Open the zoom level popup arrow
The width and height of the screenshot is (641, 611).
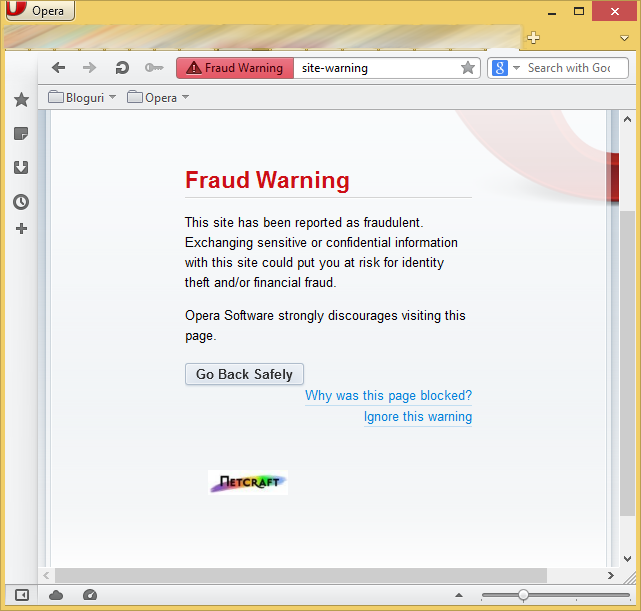459,595
